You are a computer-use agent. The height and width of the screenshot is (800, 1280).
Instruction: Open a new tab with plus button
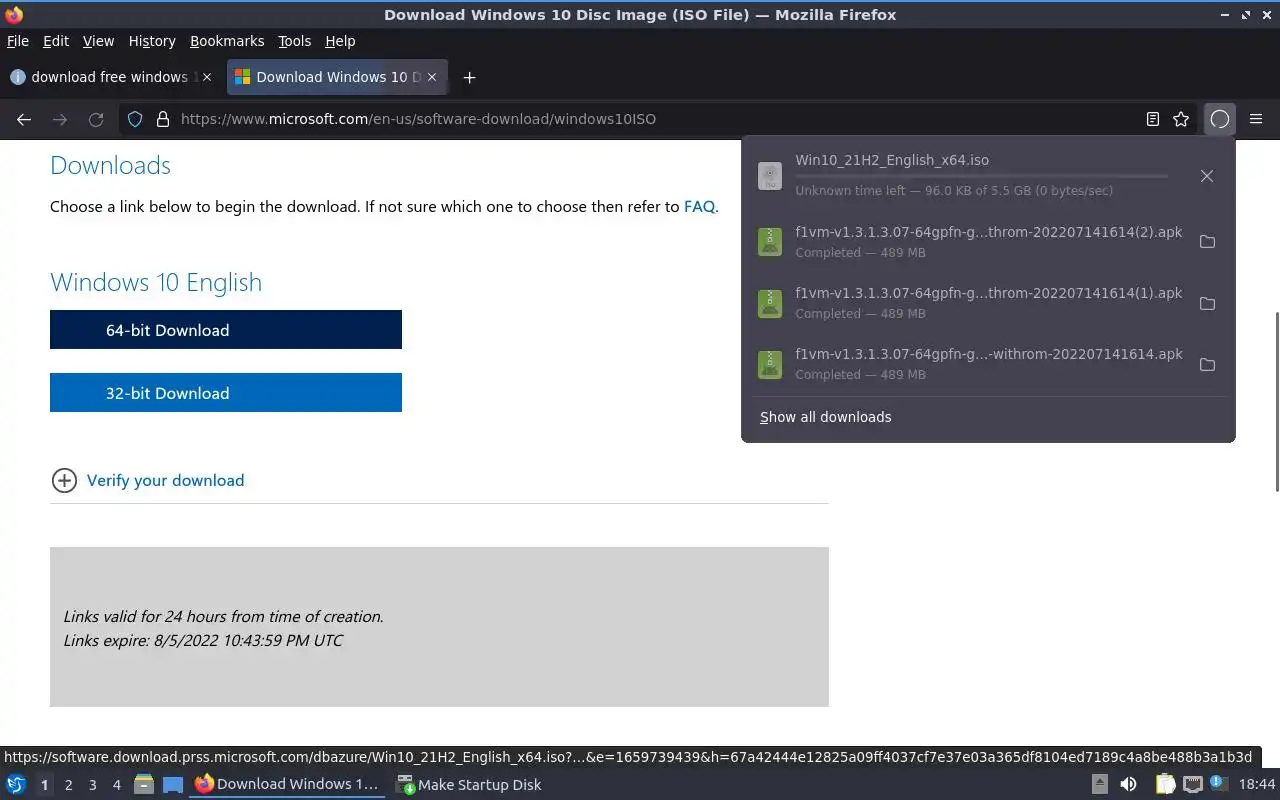point(469,77)
